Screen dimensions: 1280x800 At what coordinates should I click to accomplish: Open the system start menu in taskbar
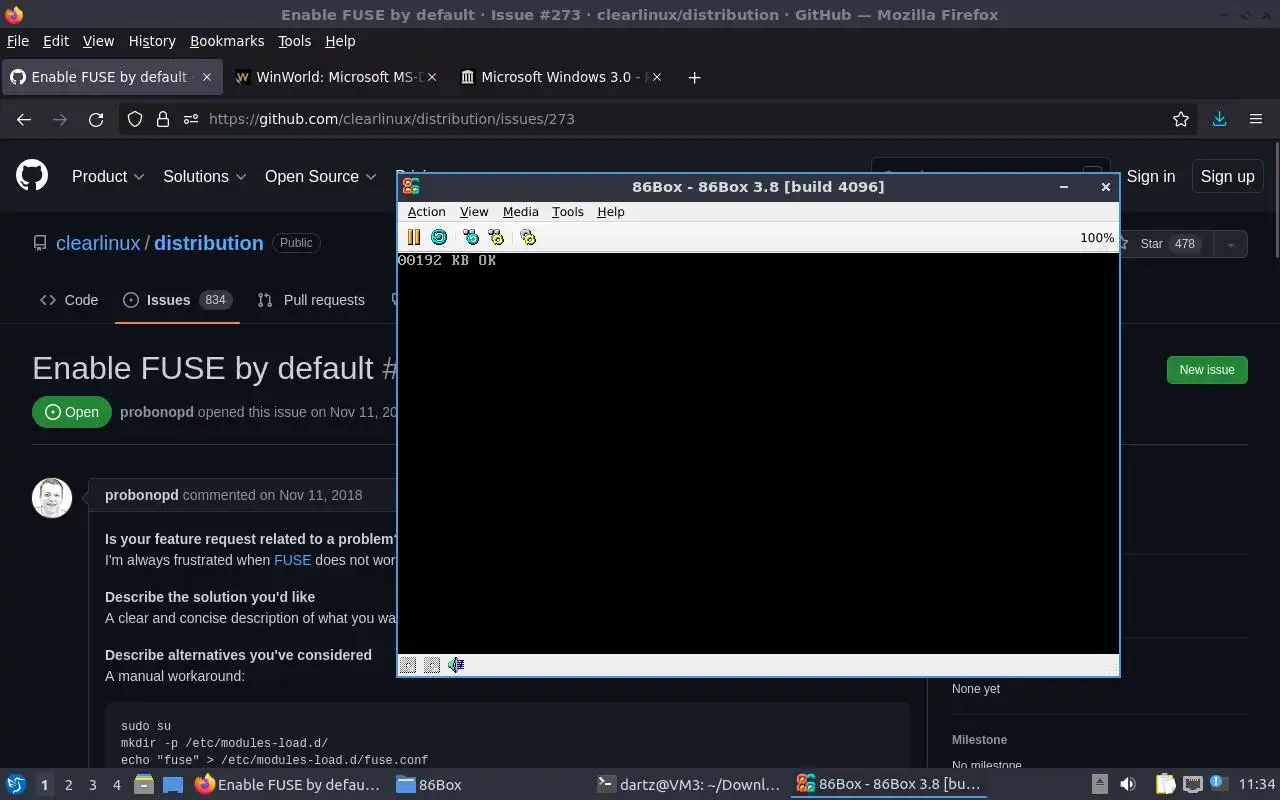pyautogui.click(x=16, y=785)
